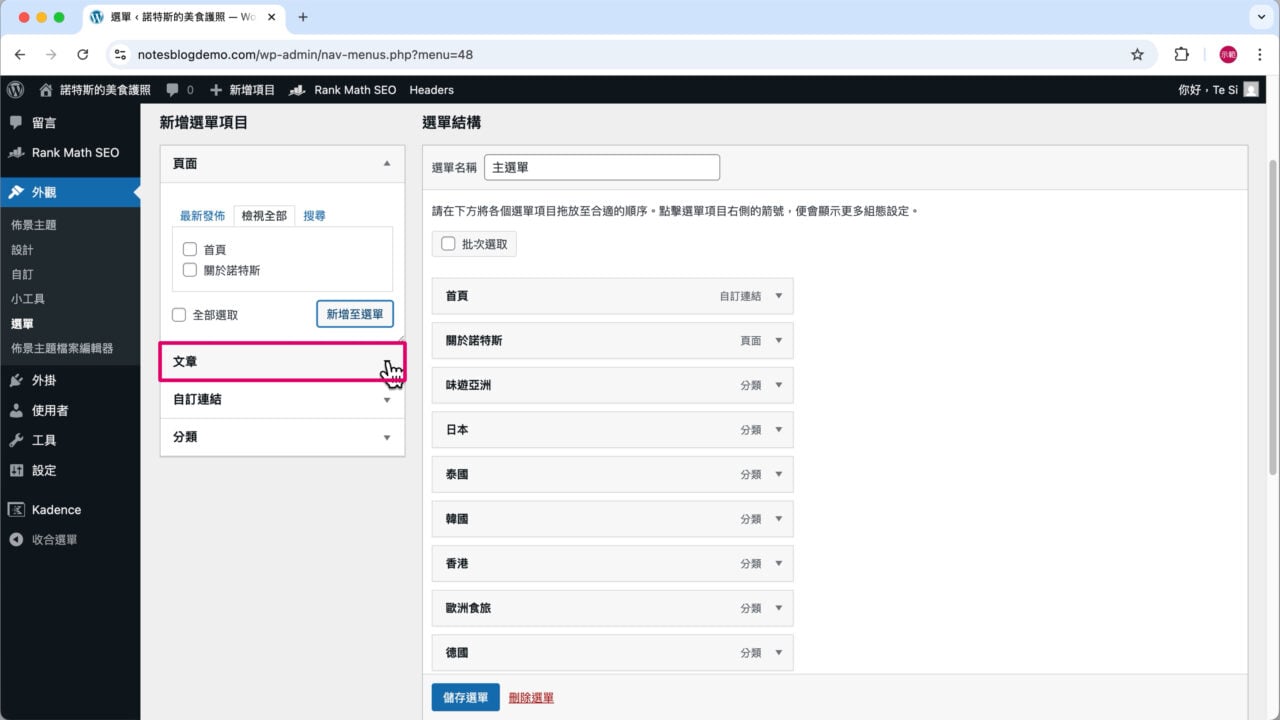Click the 刪除選單 delete link

click(530, 697)
